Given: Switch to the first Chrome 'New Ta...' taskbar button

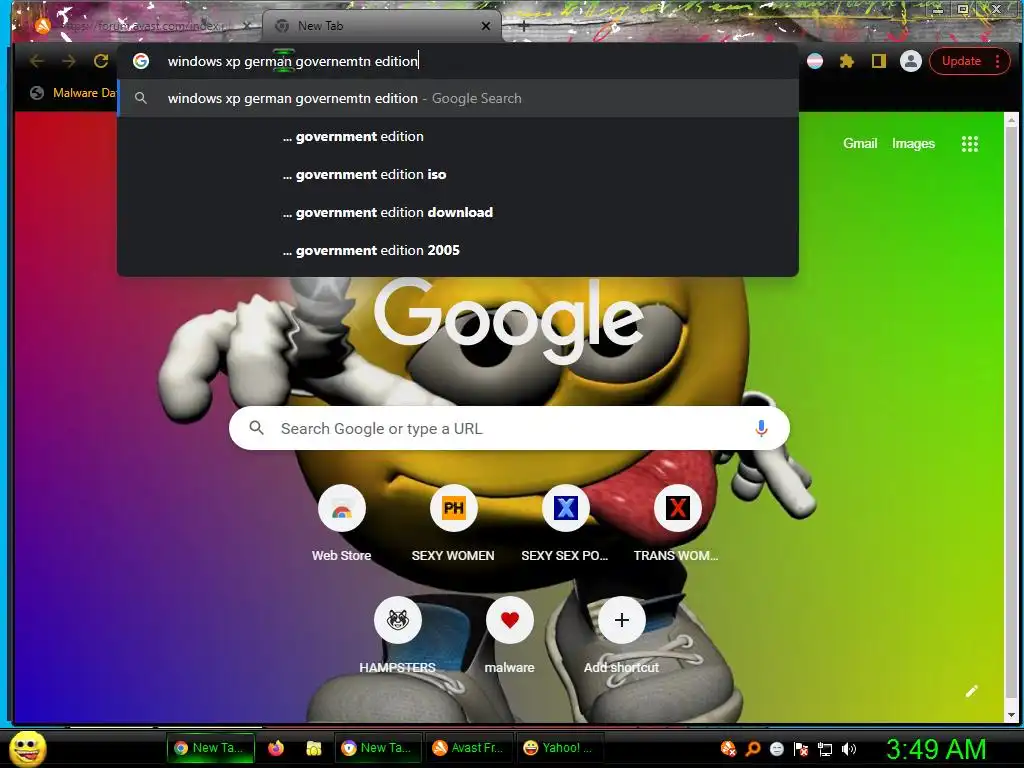Looking at the screenshot, I should [210, 748].
